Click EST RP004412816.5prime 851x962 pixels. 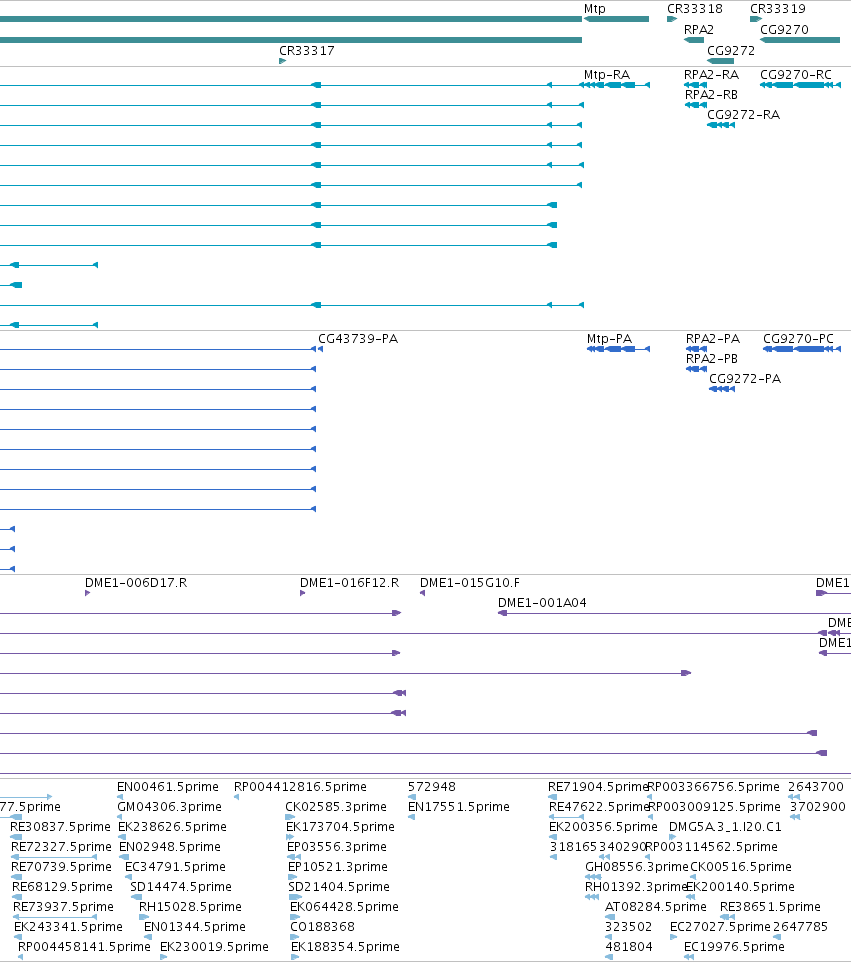point(300,787)
